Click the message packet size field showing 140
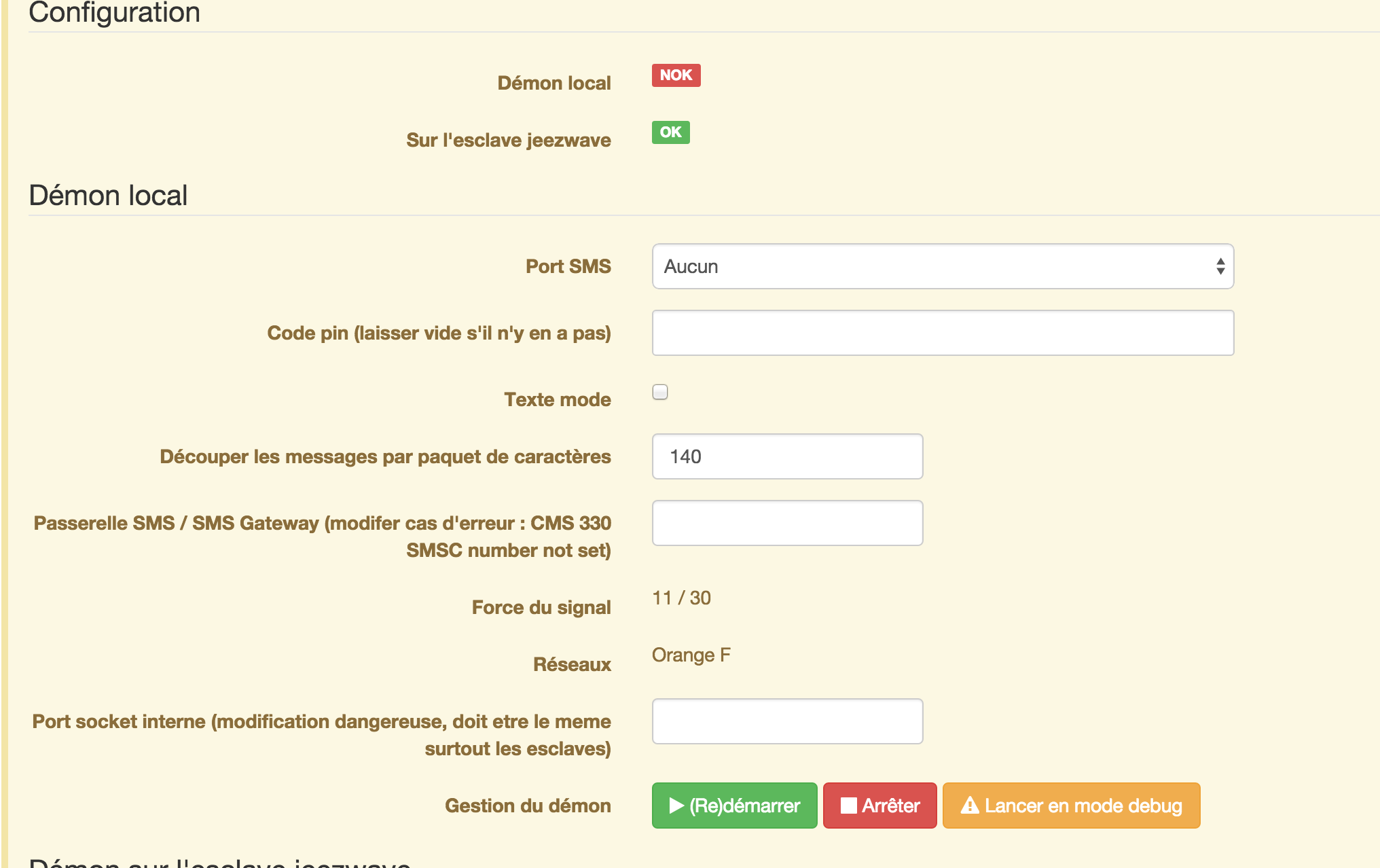 (x=787, y=456)
